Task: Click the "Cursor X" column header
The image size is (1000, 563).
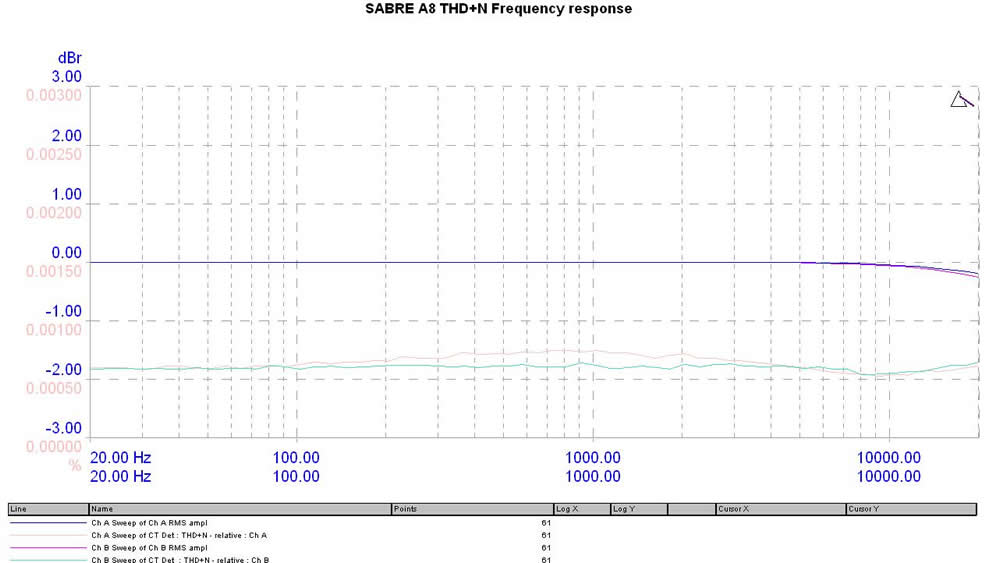Action: coord(780,509)
